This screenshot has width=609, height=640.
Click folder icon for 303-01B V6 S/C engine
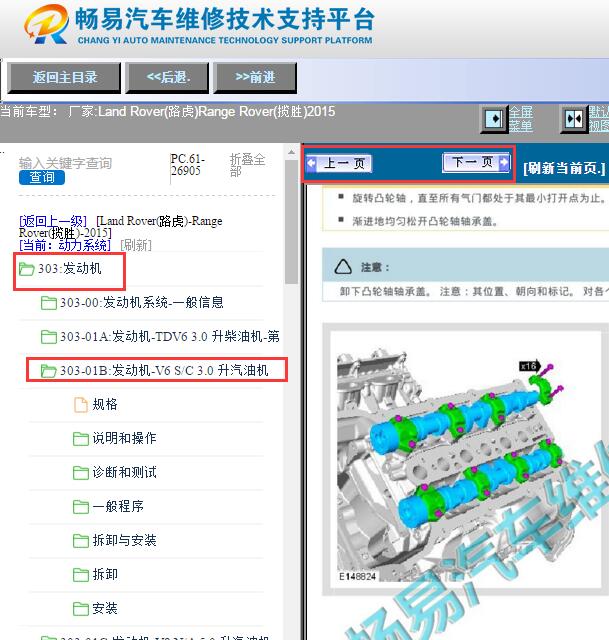click(x=49, y=371)
